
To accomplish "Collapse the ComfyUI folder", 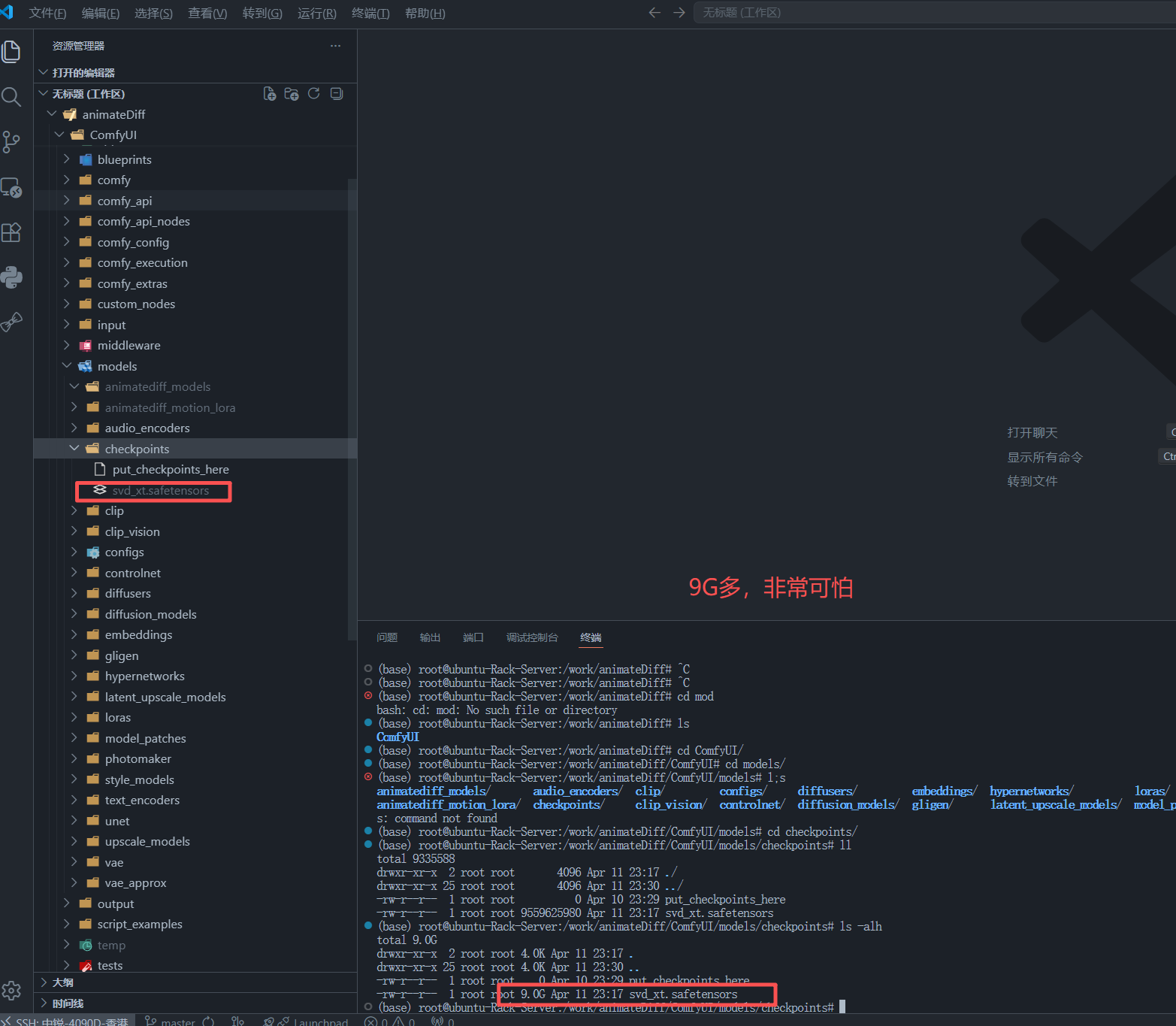I will click(195, 135).
